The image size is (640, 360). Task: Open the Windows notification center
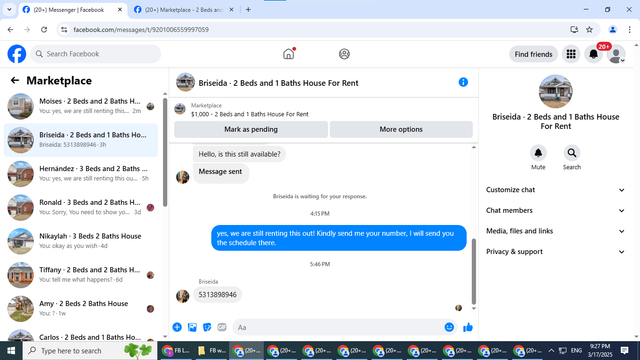pyautogui.click(x=624, y=351)
